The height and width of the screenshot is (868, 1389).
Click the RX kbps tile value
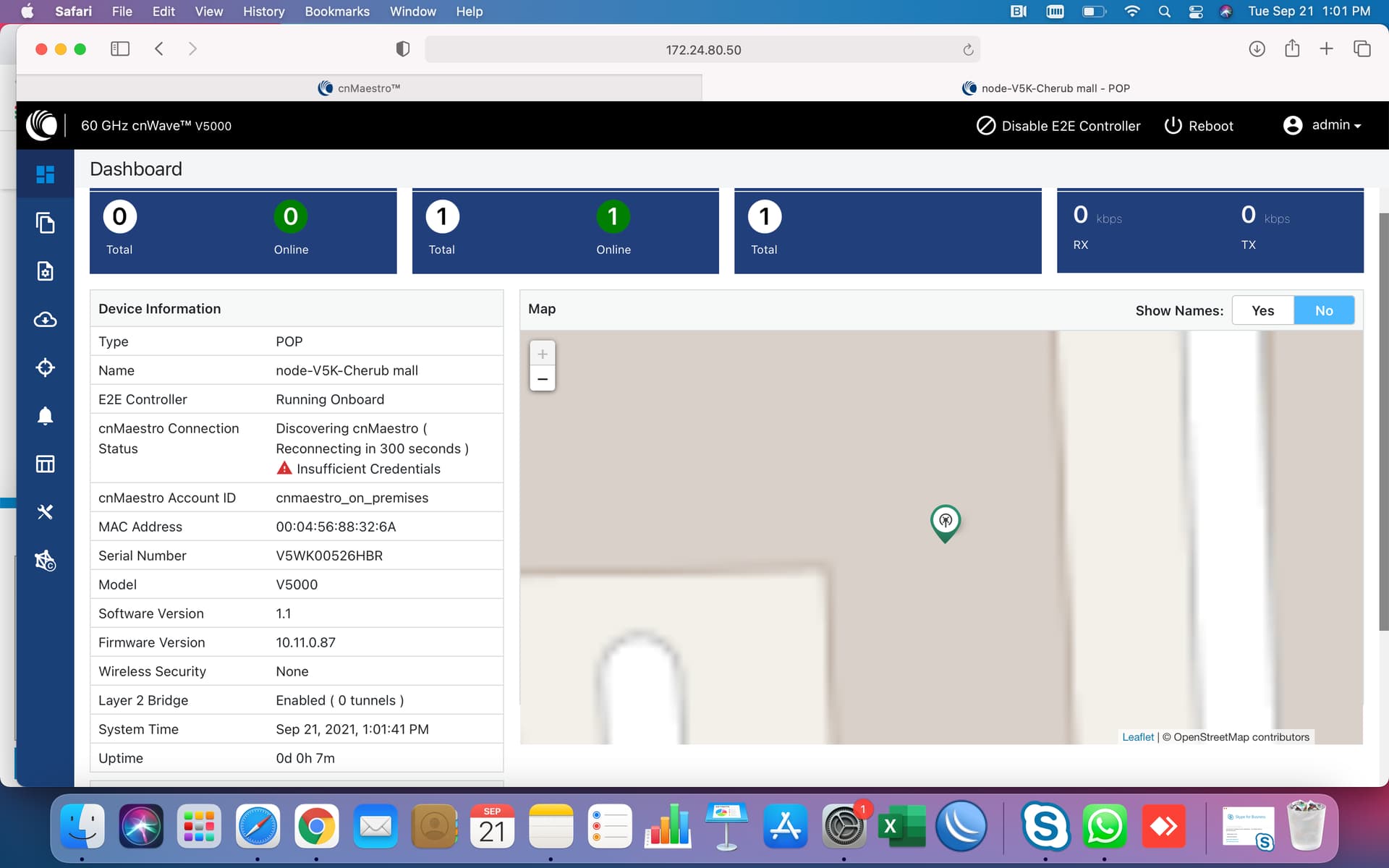pos(1081,214)
